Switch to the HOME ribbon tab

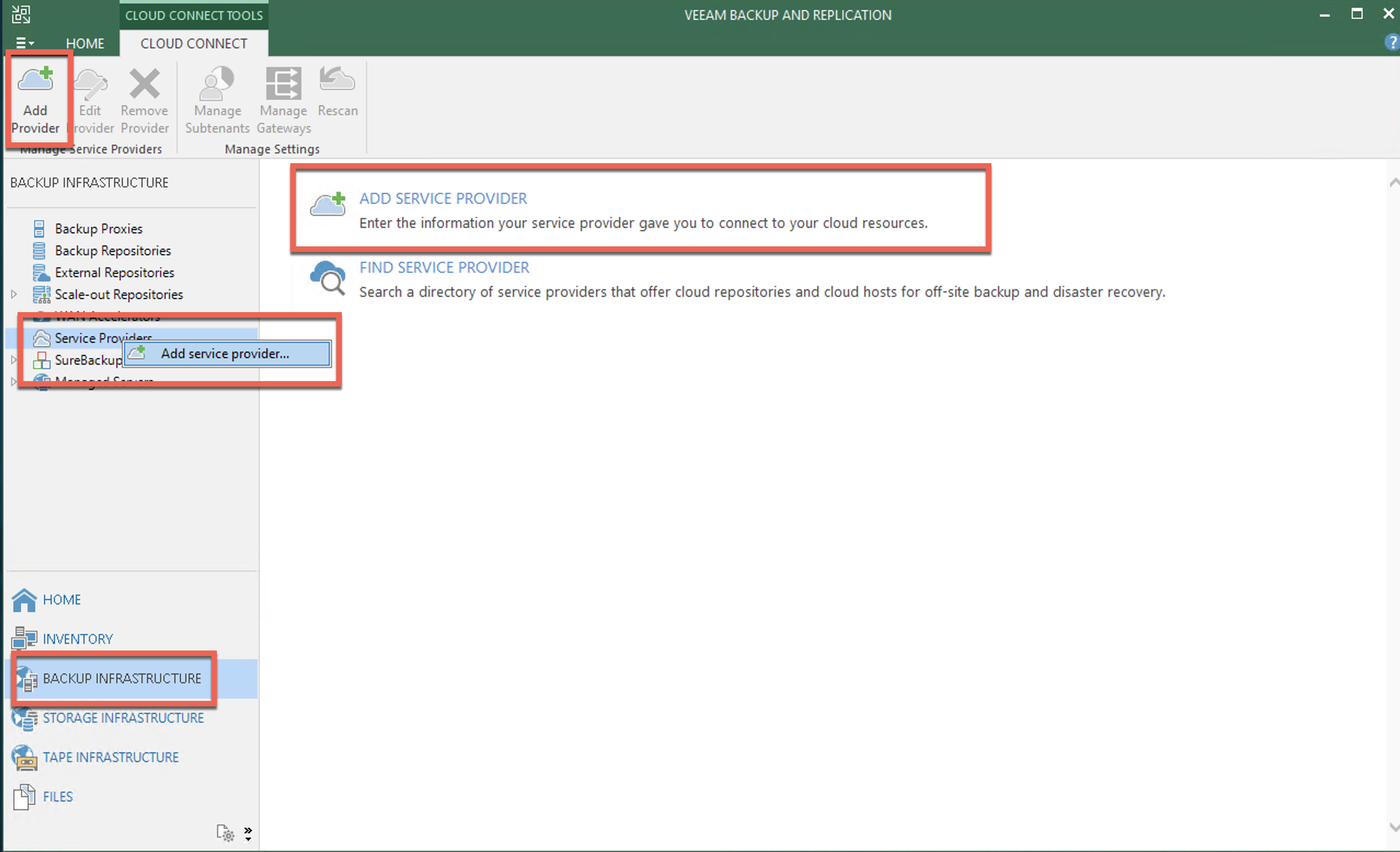[85, 44]
